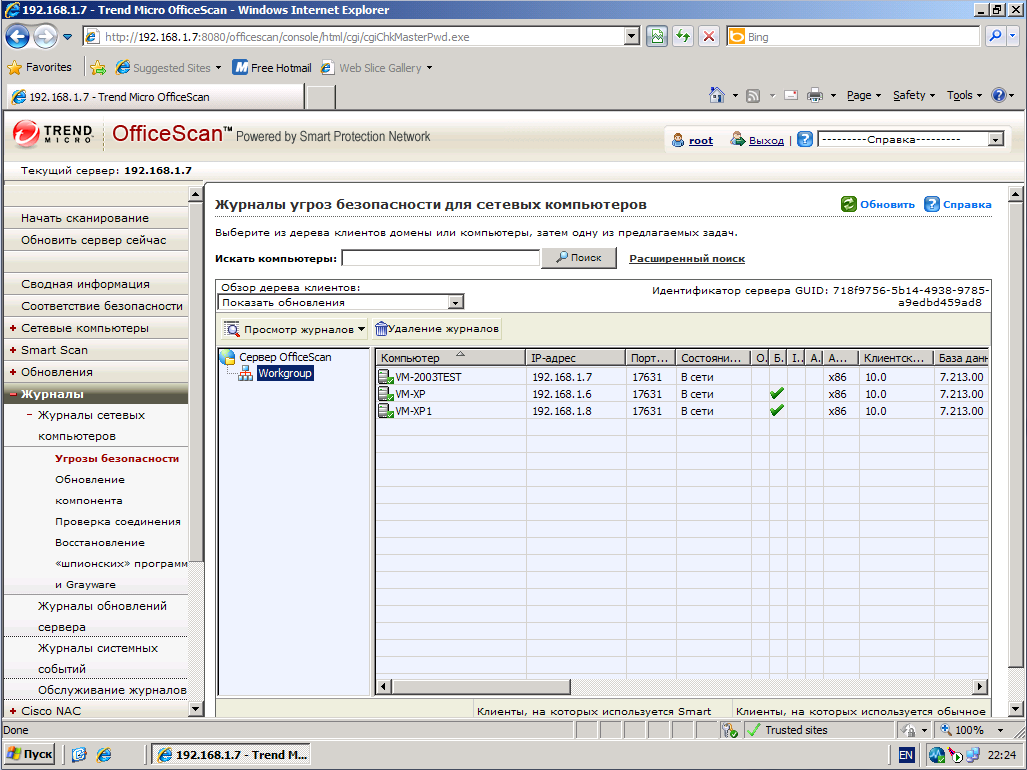Image resolution: width=1027 pixels, height=770 pixels.
Task: Click the VM-XP1 computer icon
Action: point(386,411)
